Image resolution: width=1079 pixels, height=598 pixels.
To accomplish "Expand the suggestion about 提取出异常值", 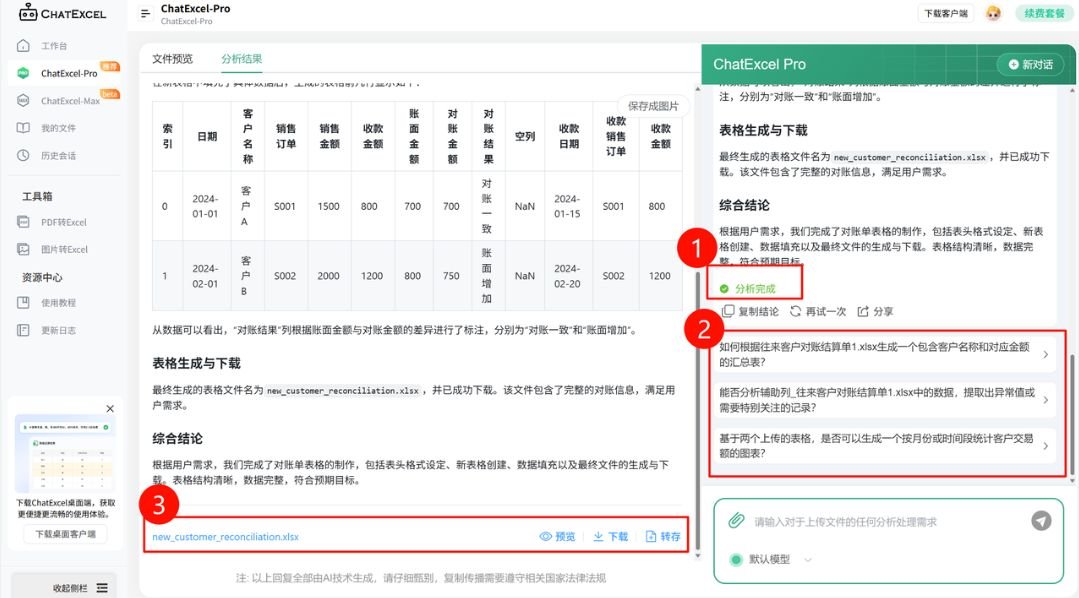I will 884,400.
